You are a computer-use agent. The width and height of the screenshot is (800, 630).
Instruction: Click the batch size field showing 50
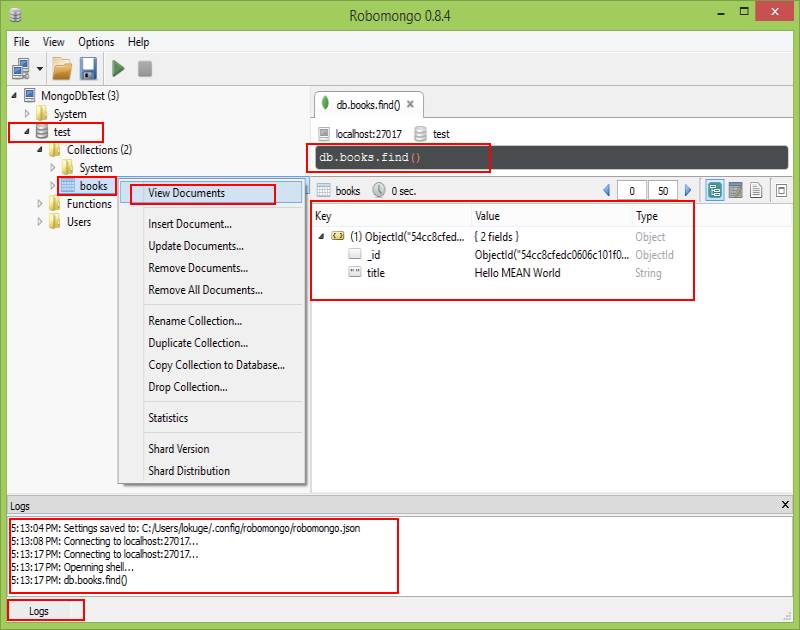point(663,191)
